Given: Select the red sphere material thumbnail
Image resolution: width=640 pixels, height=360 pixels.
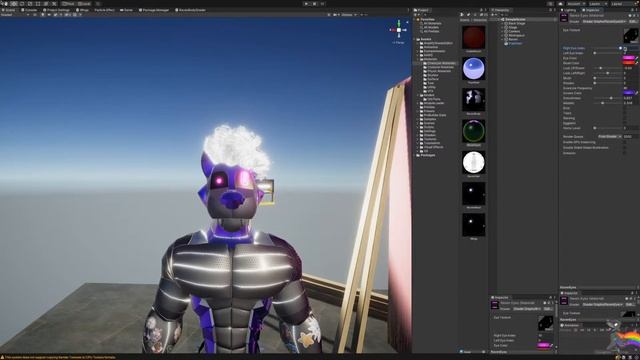Looking at the screenshot, I should tap(473, 37).
